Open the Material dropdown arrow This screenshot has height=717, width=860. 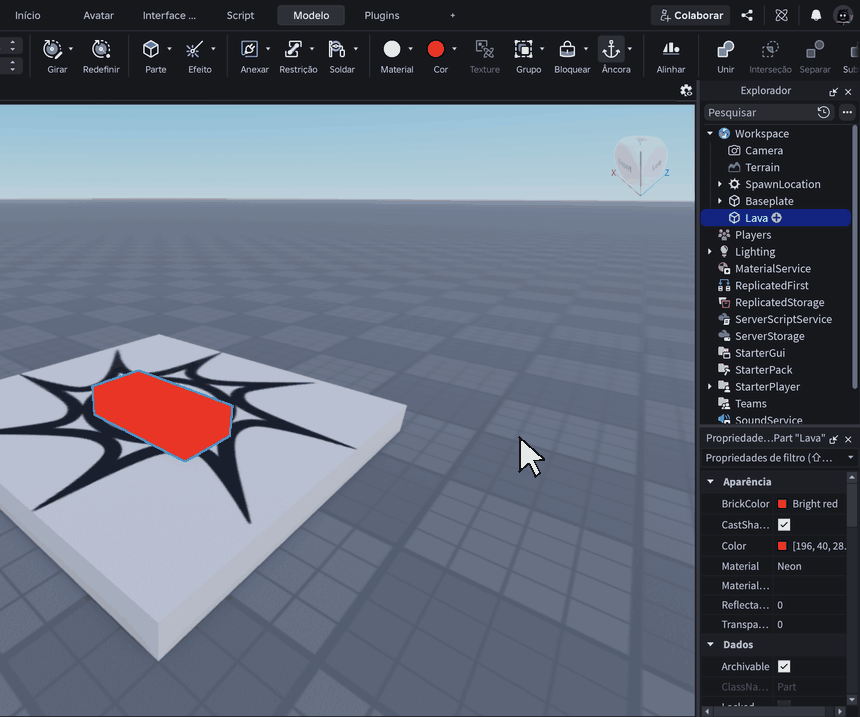[x=410, y=49]
